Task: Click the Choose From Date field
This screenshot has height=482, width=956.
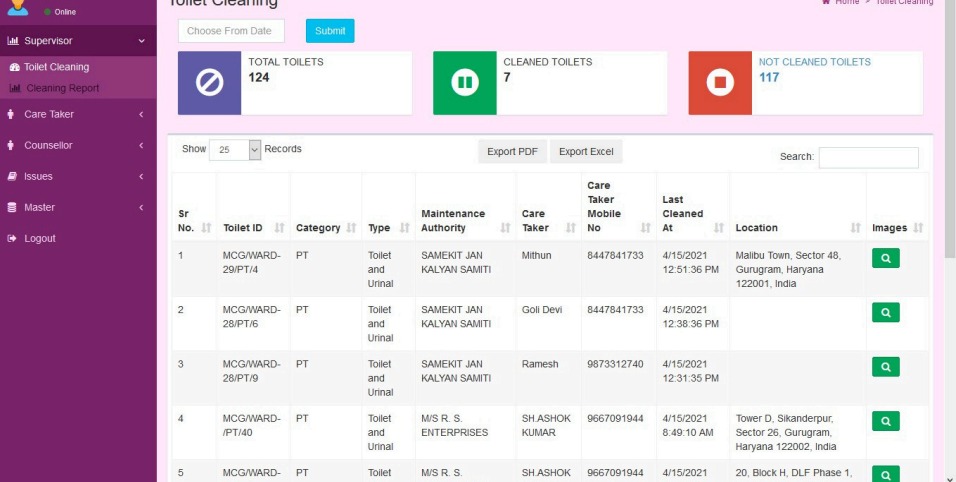Action: click(x=231, y=31)
